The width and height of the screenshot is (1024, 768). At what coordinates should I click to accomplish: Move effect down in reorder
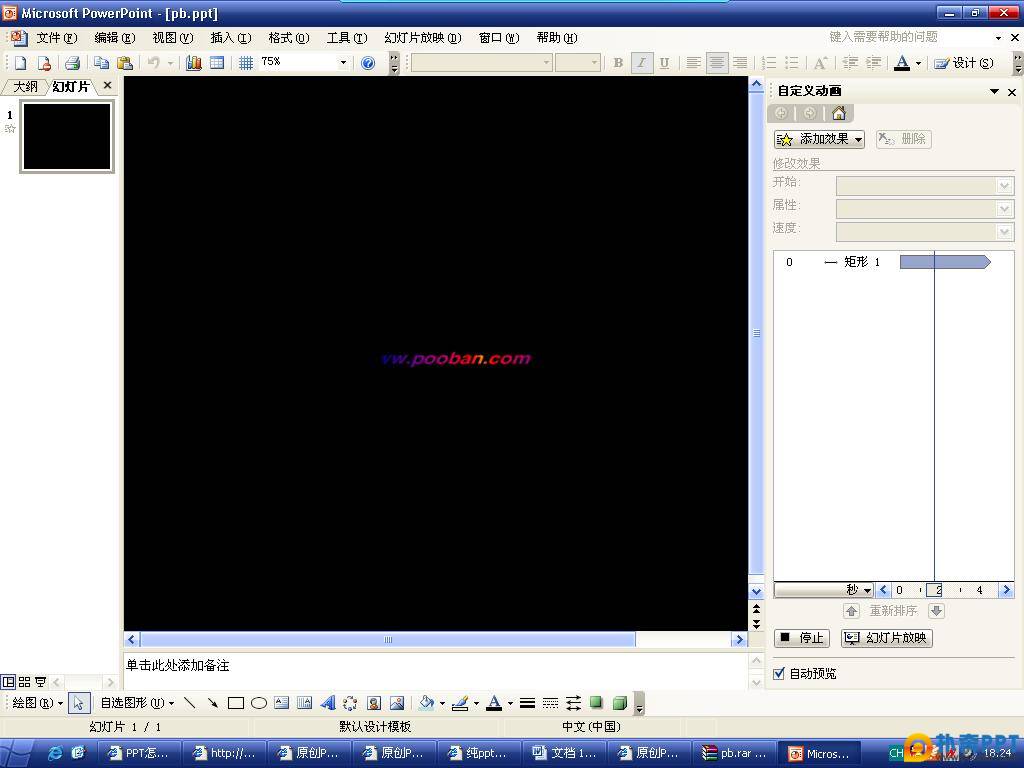(x=936, y=611)
